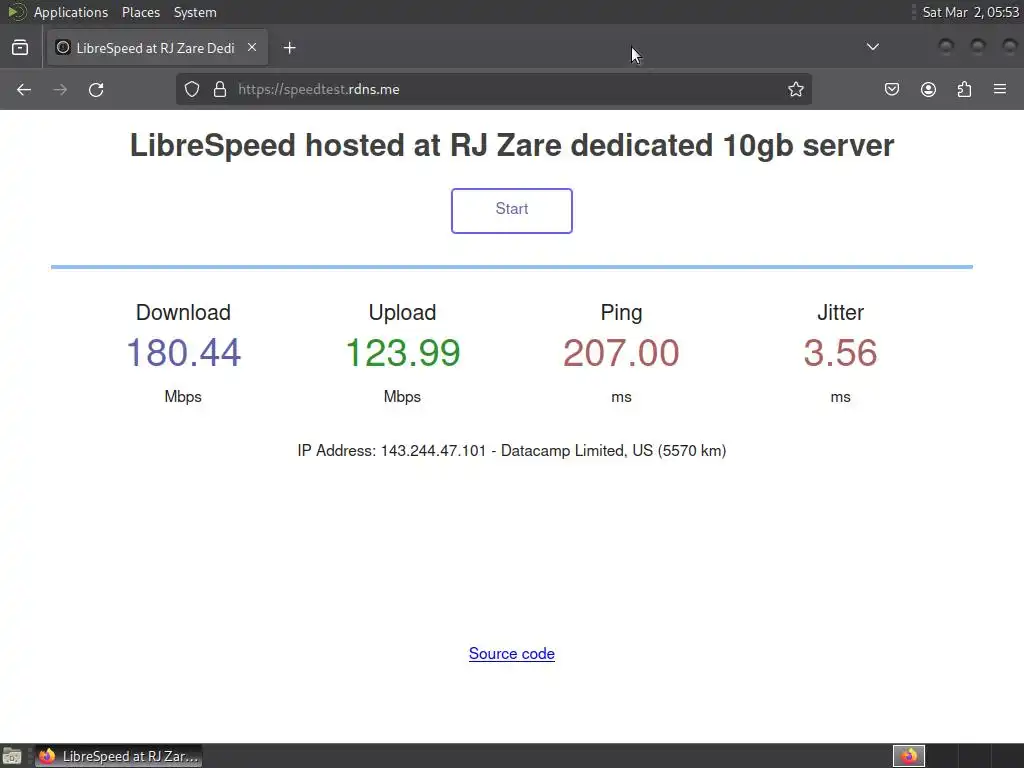The height and width of the screenshot is (768, 1024).
Task: Click the Firefox back arrow
Action: pos(24,89)
